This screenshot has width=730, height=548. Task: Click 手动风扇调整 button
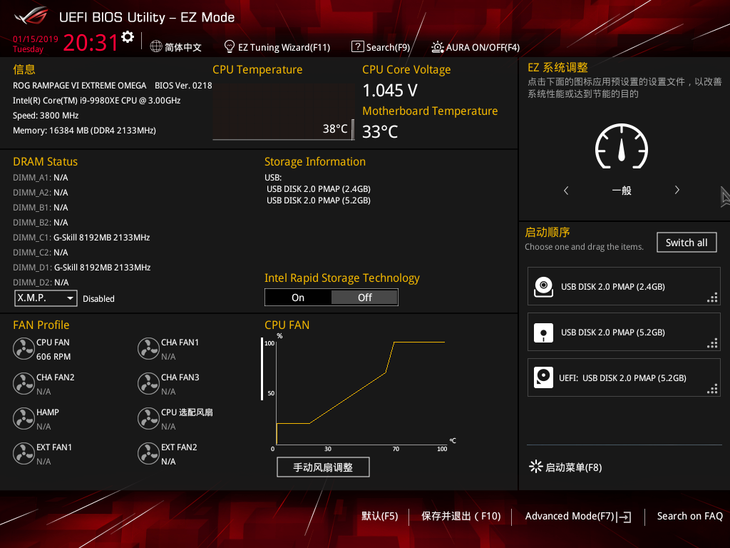pyautogui.click(x=323, y=467)
